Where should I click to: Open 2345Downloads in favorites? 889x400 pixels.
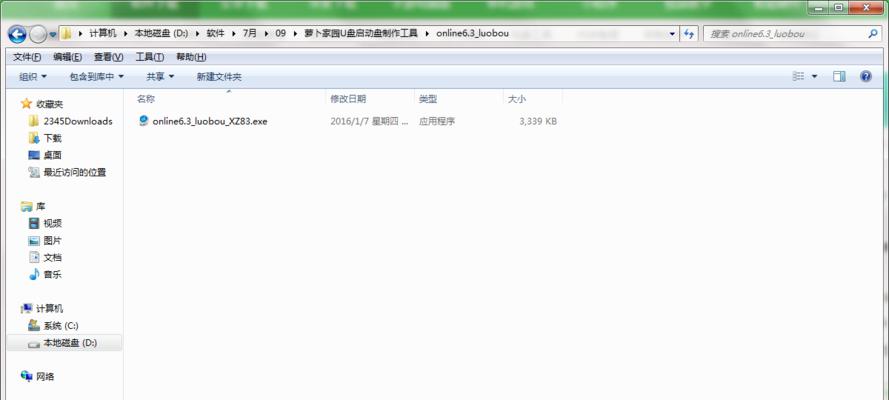78,121
